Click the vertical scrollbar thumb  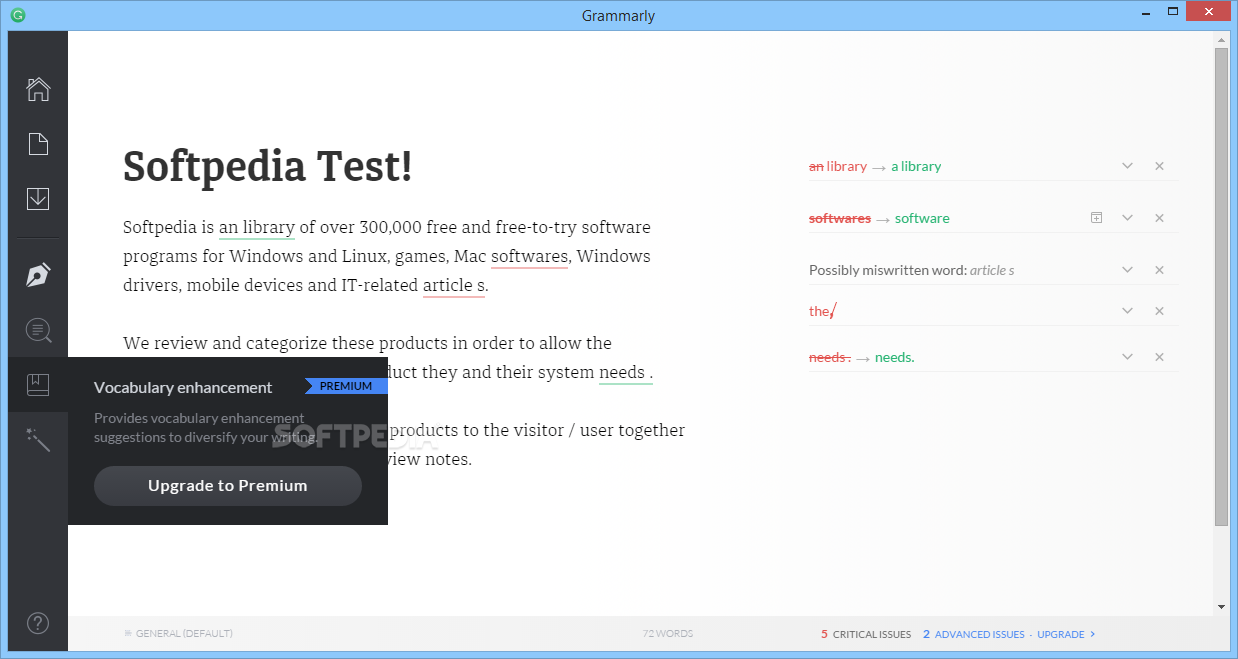pos(1221,286)
